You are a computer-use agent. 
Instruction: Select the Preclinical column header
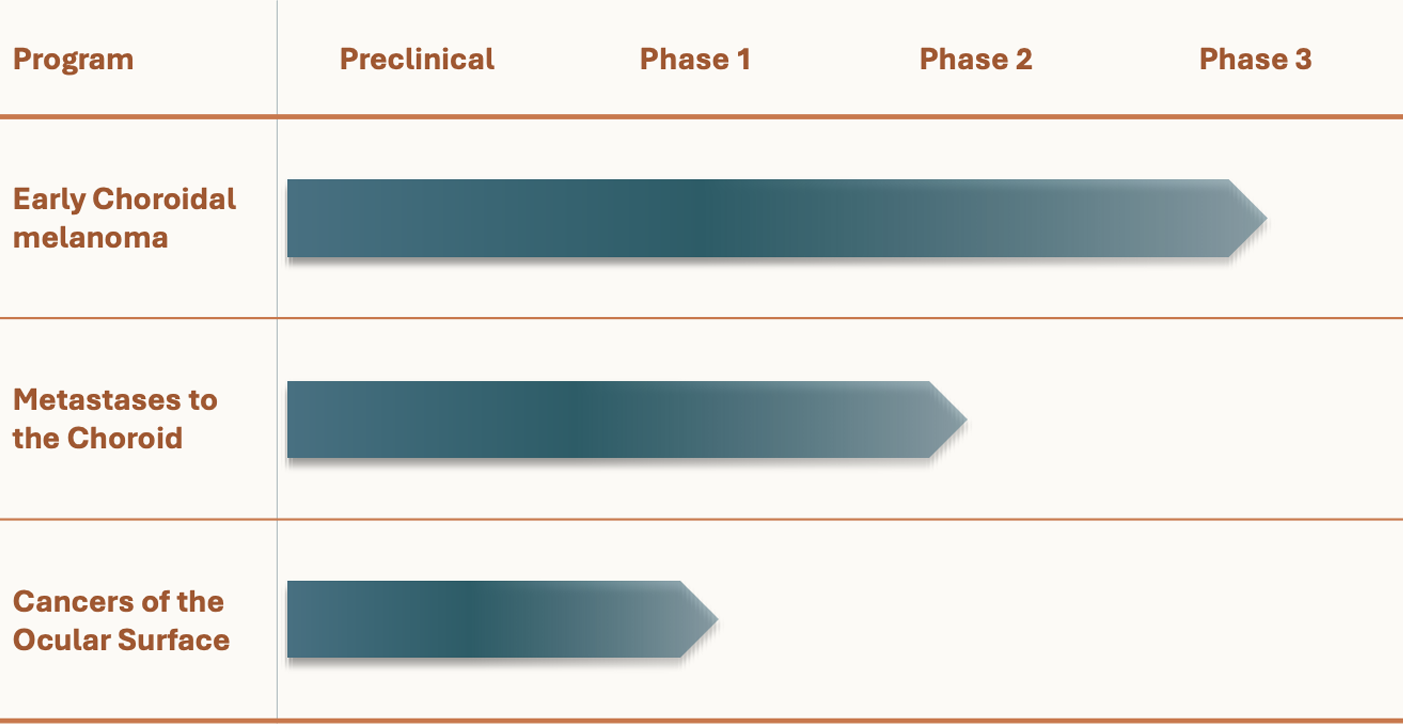click(x=417, y=59)
